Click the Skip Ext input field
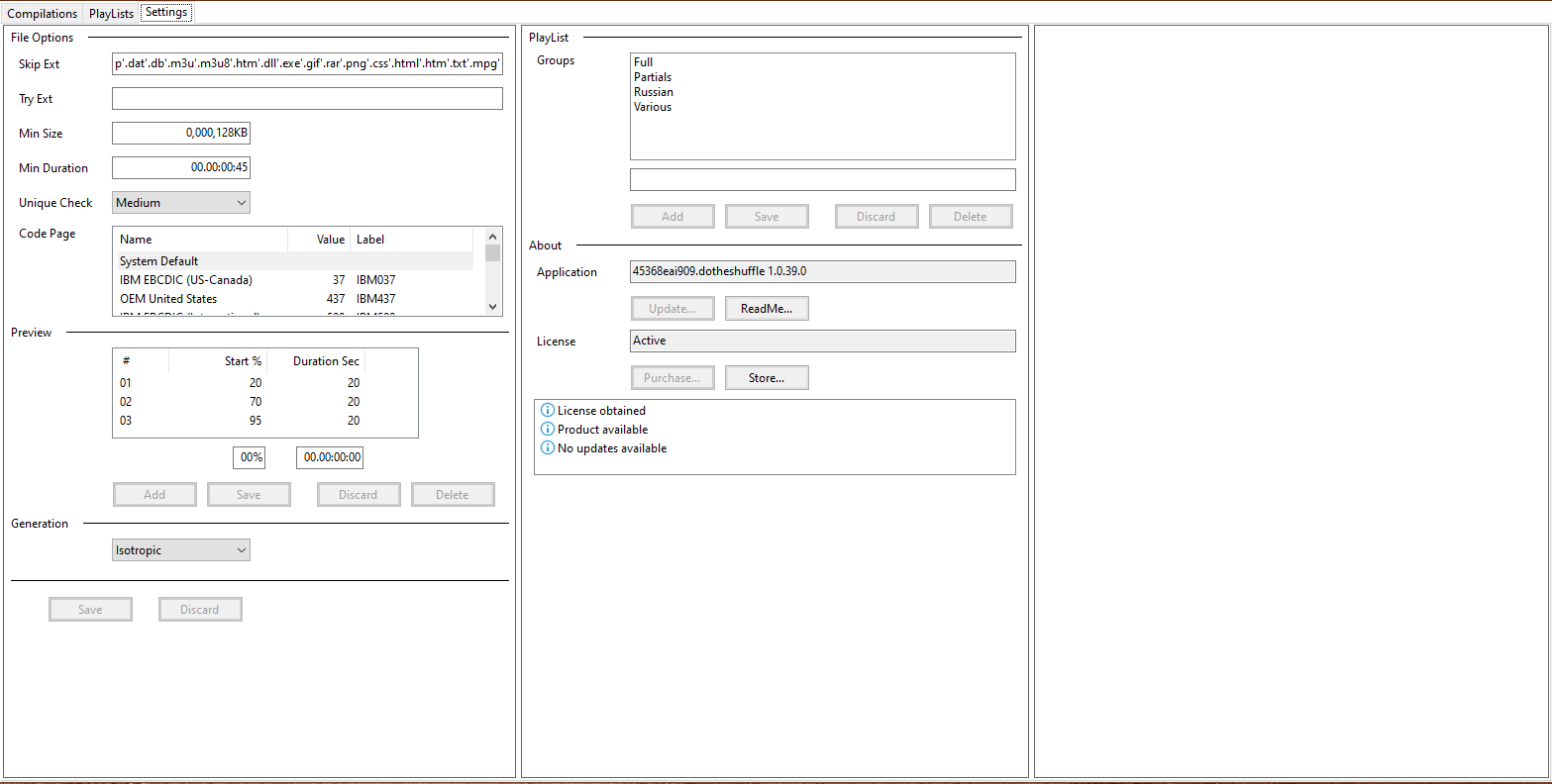Viewport: 1552px width, 784px height. [x=307, y=64]
